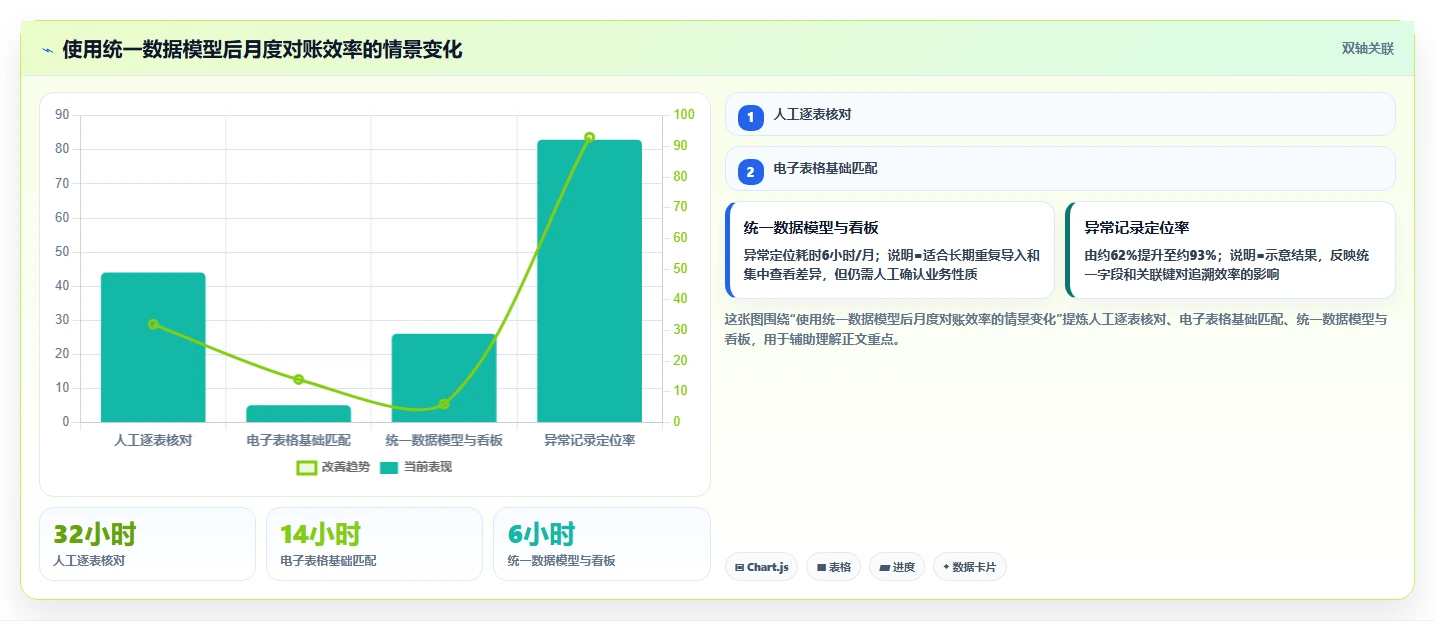Click the diamond icon in 数据卡片 tag

click(x=946, y=567)
